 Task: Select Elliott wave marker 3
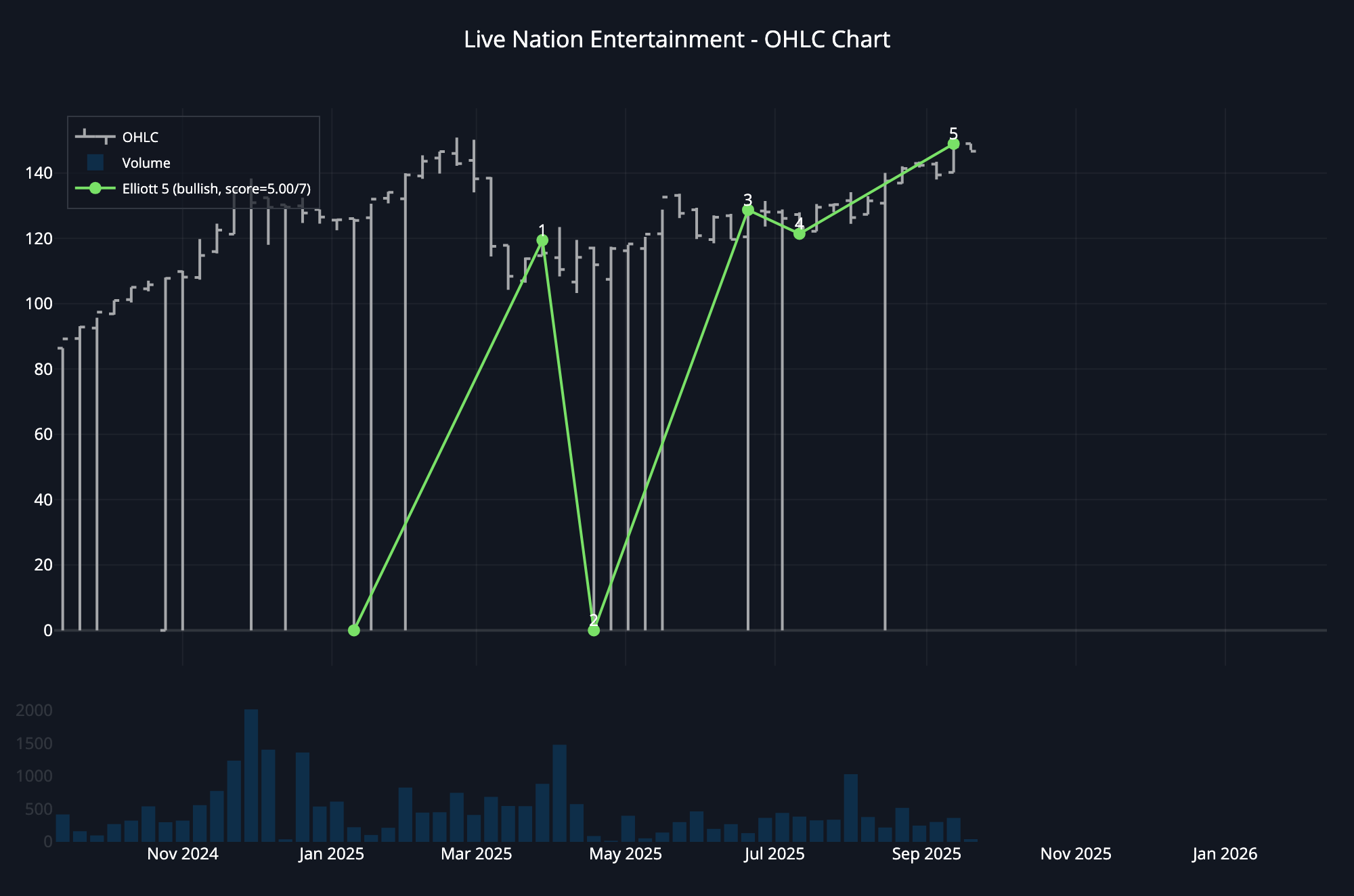click(748, 210)
